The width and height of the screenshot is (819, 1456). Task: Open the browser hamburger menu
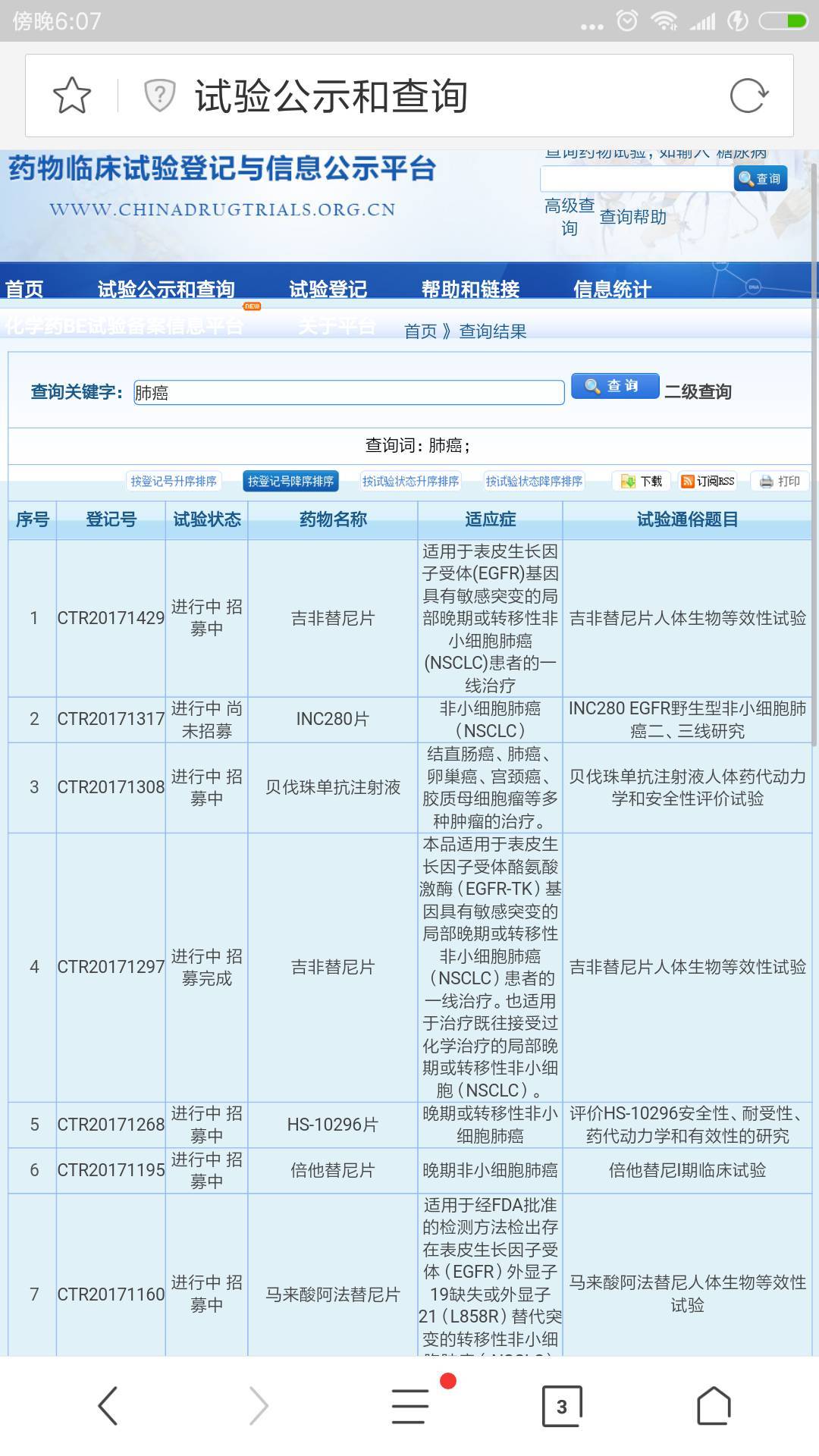coord(410,1405)
